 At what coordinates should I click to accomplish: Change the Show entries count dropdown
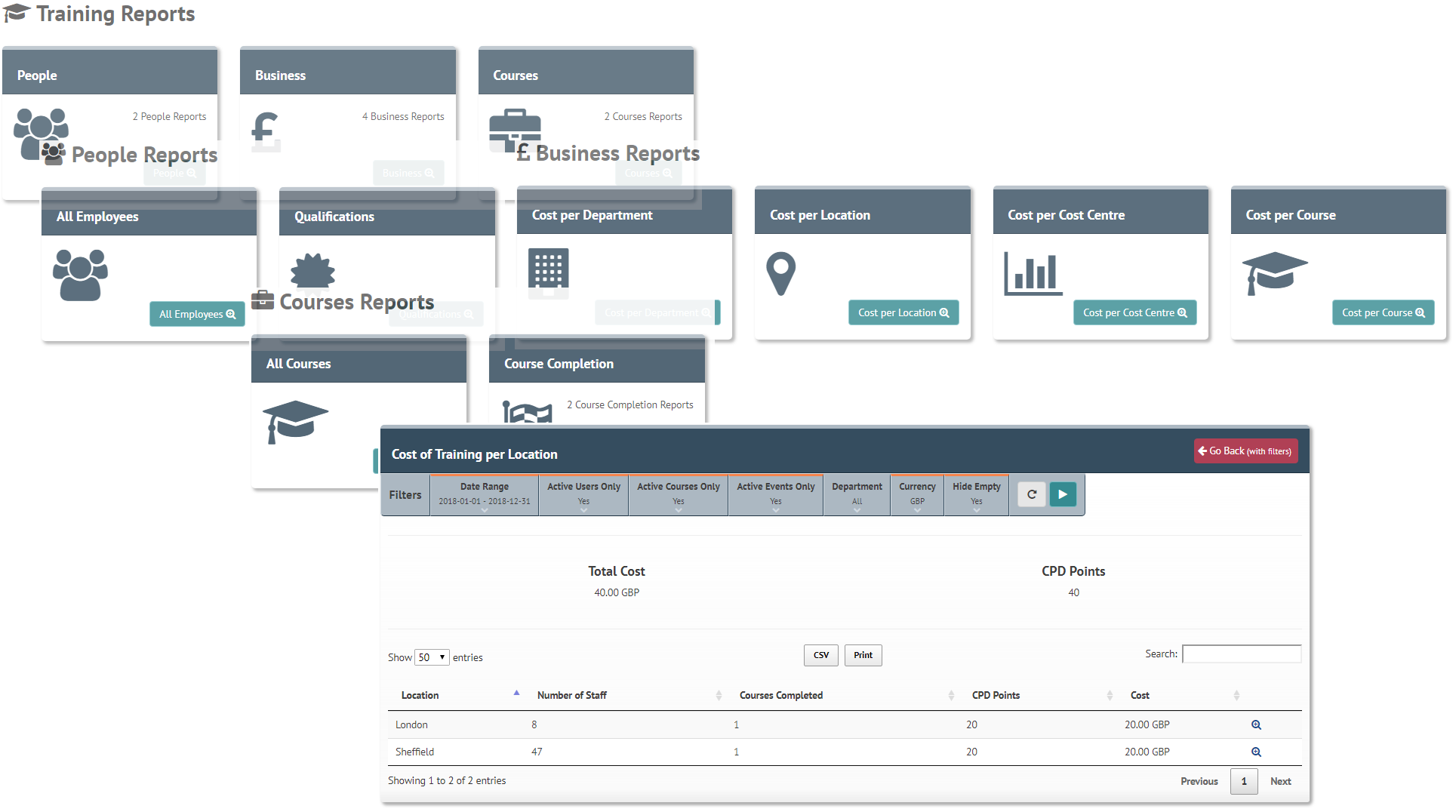432,657
